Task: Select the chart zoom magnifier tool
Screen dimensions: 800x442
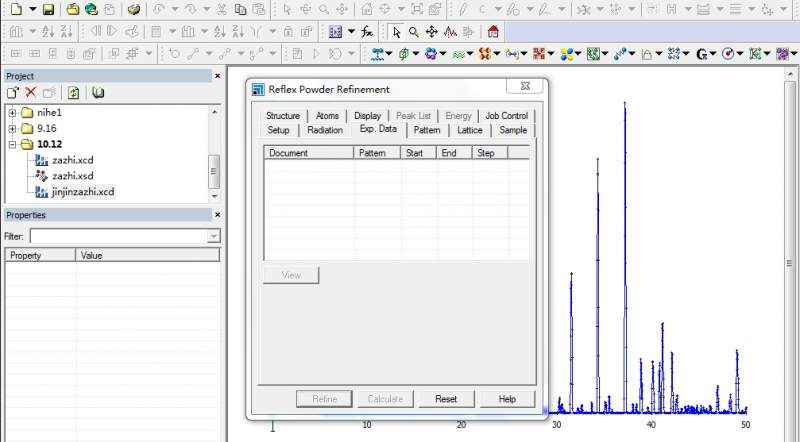Action: [x=414, y=32]
